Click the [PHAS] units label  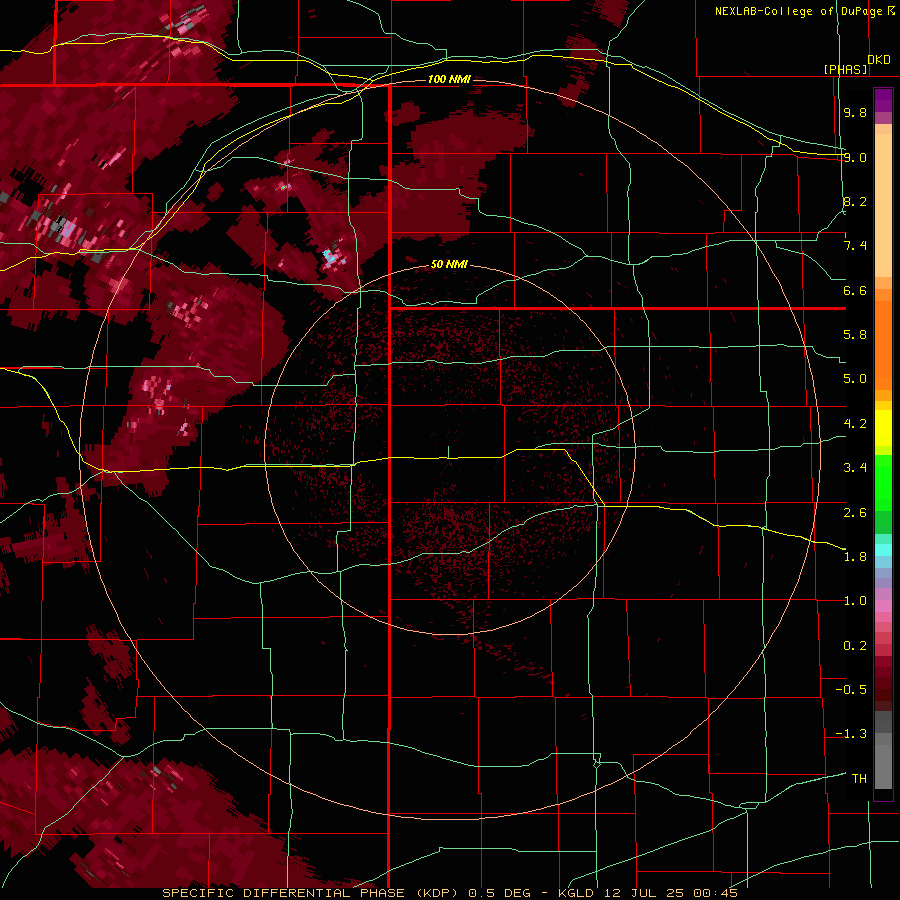[x=845, y=69]
